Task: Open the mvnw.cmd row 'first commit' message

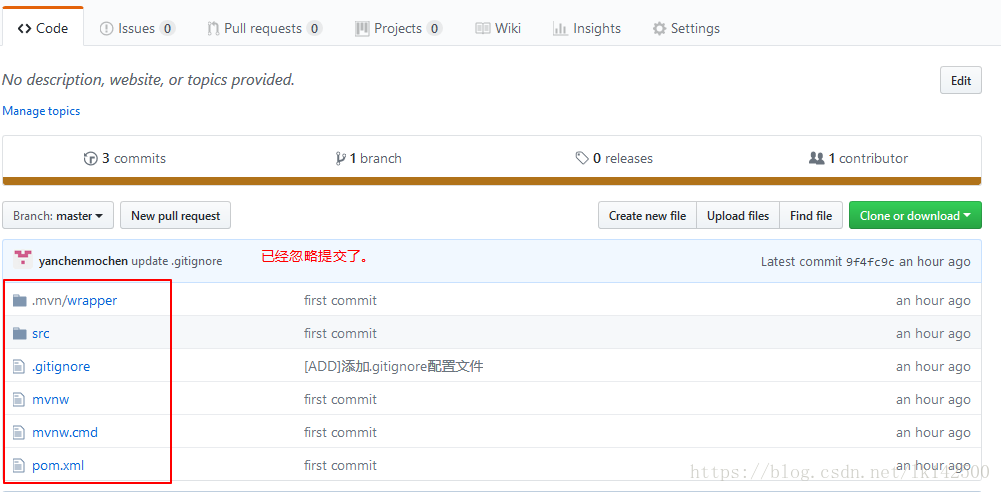Action: [340, 433]
